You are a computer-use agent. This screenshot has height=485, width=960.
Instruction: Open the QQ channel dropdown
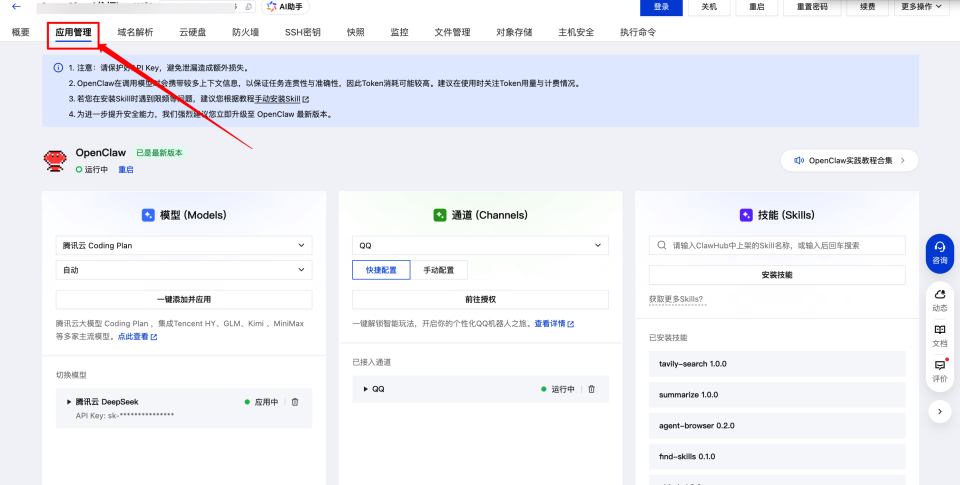480,246
